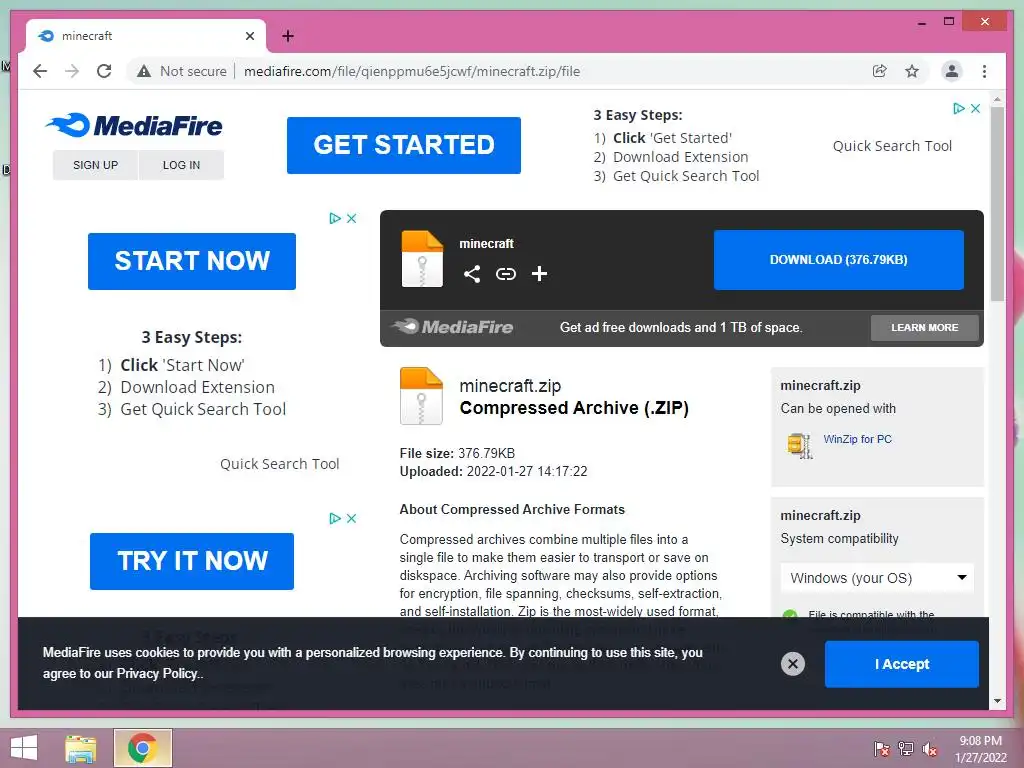
Task: Click the WinZip program icon
Action: (x=800, y=445)
